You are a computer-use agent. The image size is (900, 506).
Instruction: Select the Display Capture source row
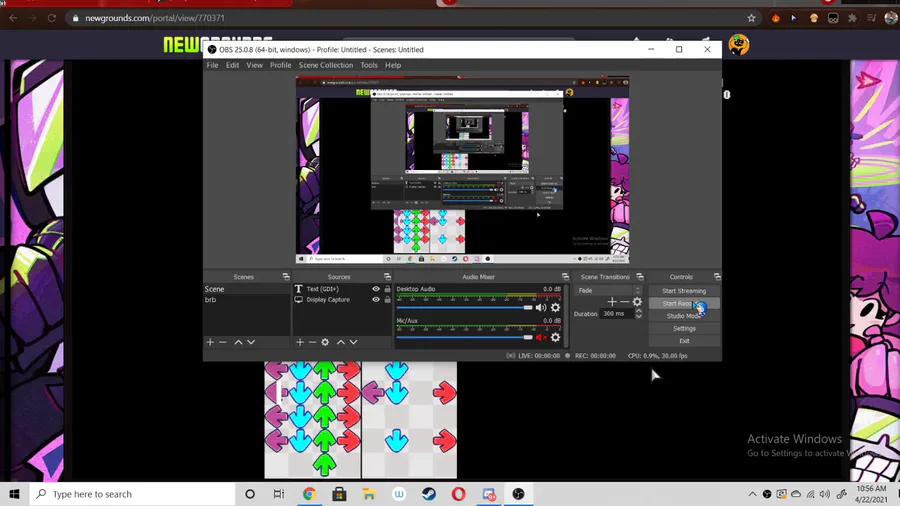342,299
